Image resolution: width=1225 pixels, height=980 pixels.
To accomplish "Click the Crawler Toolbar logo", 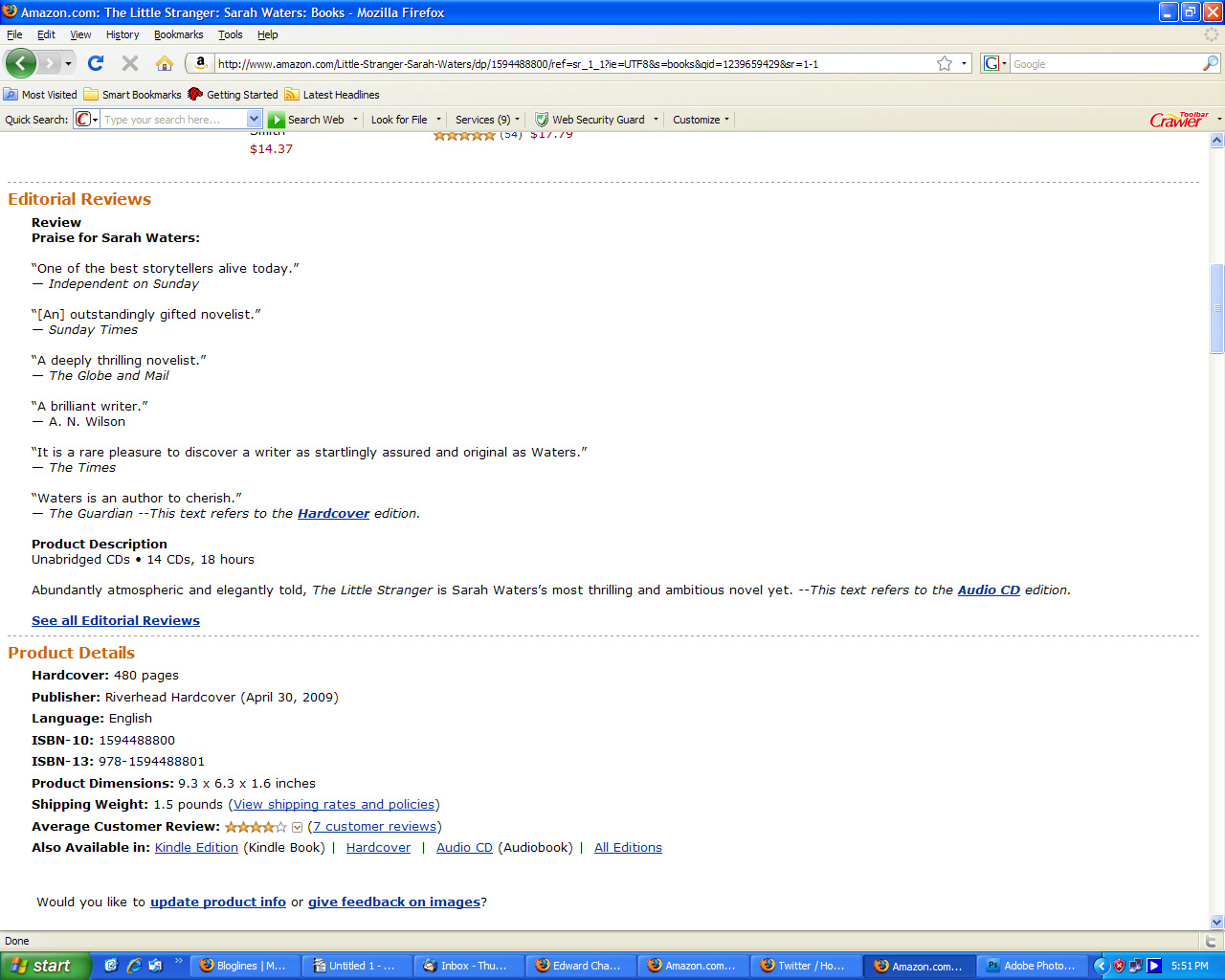I will [x=1179, y=120].
